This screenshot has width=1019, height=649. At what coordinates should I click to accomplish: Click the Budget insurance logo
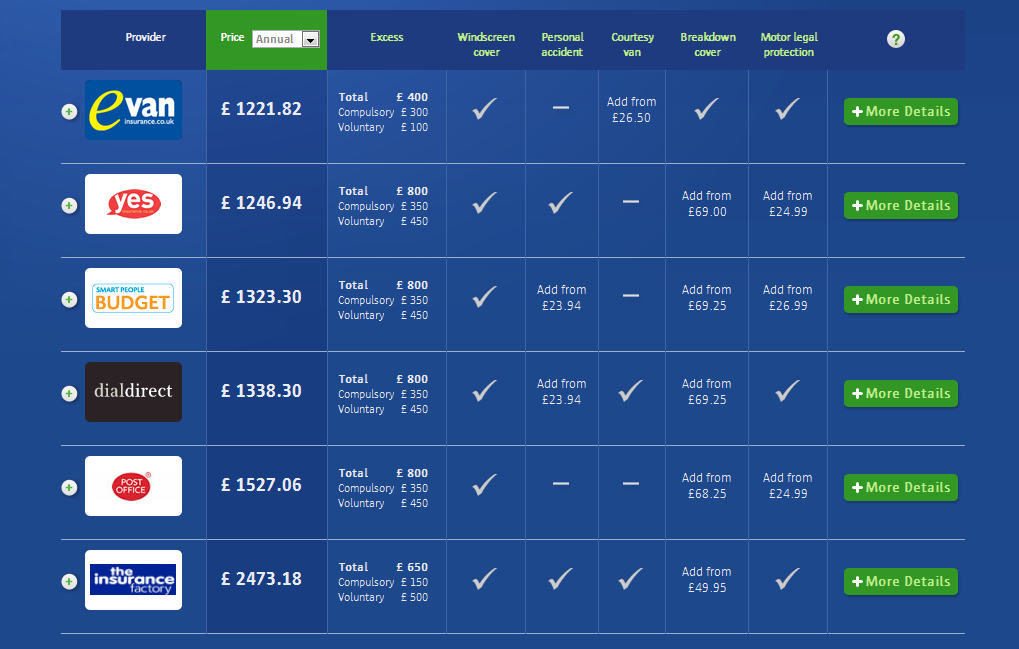(x=133, y=298)
